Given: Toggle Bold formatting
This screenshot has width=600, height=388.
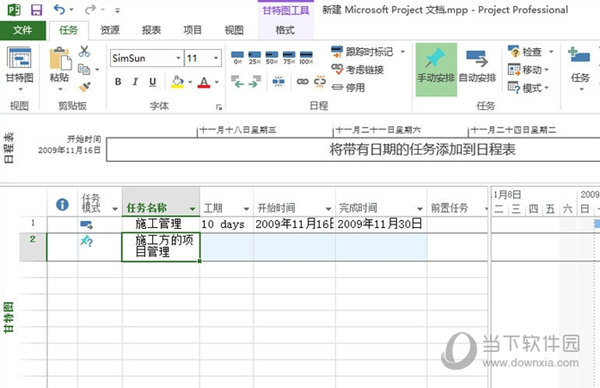Looking at the screenshot, I should [118, 82].
